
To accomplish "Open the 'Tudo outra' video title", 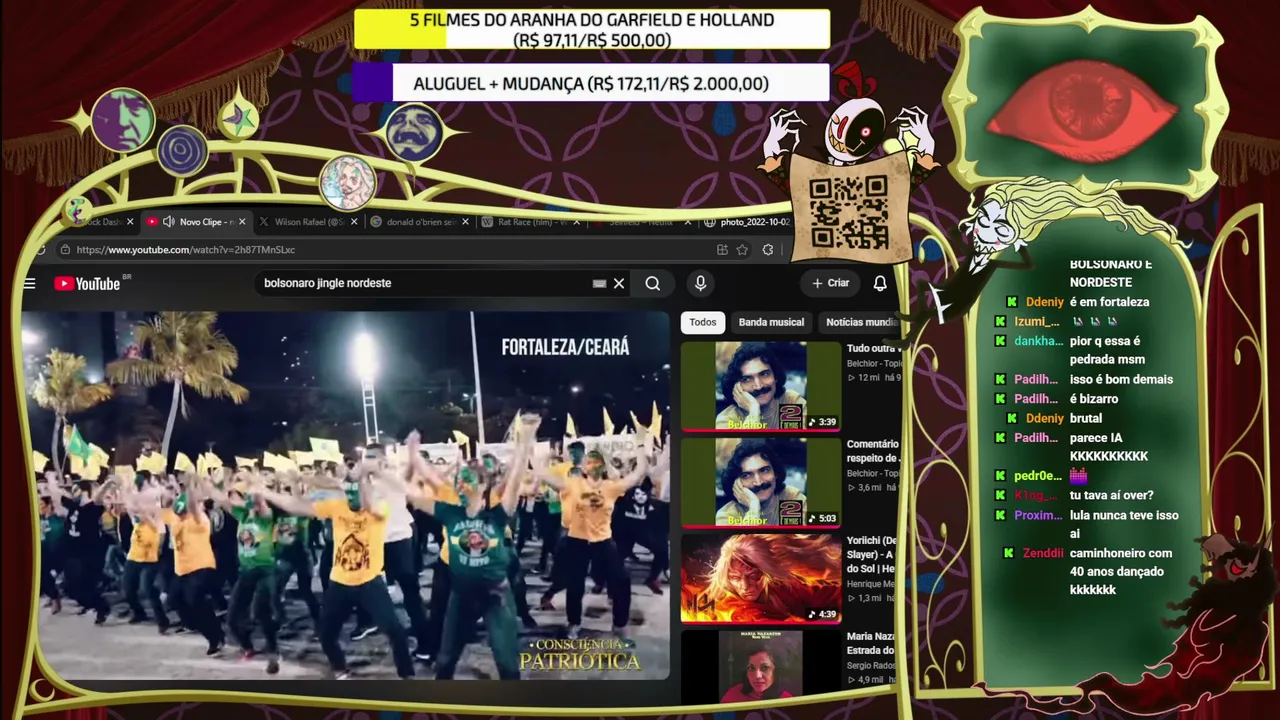I will [872, 349].
